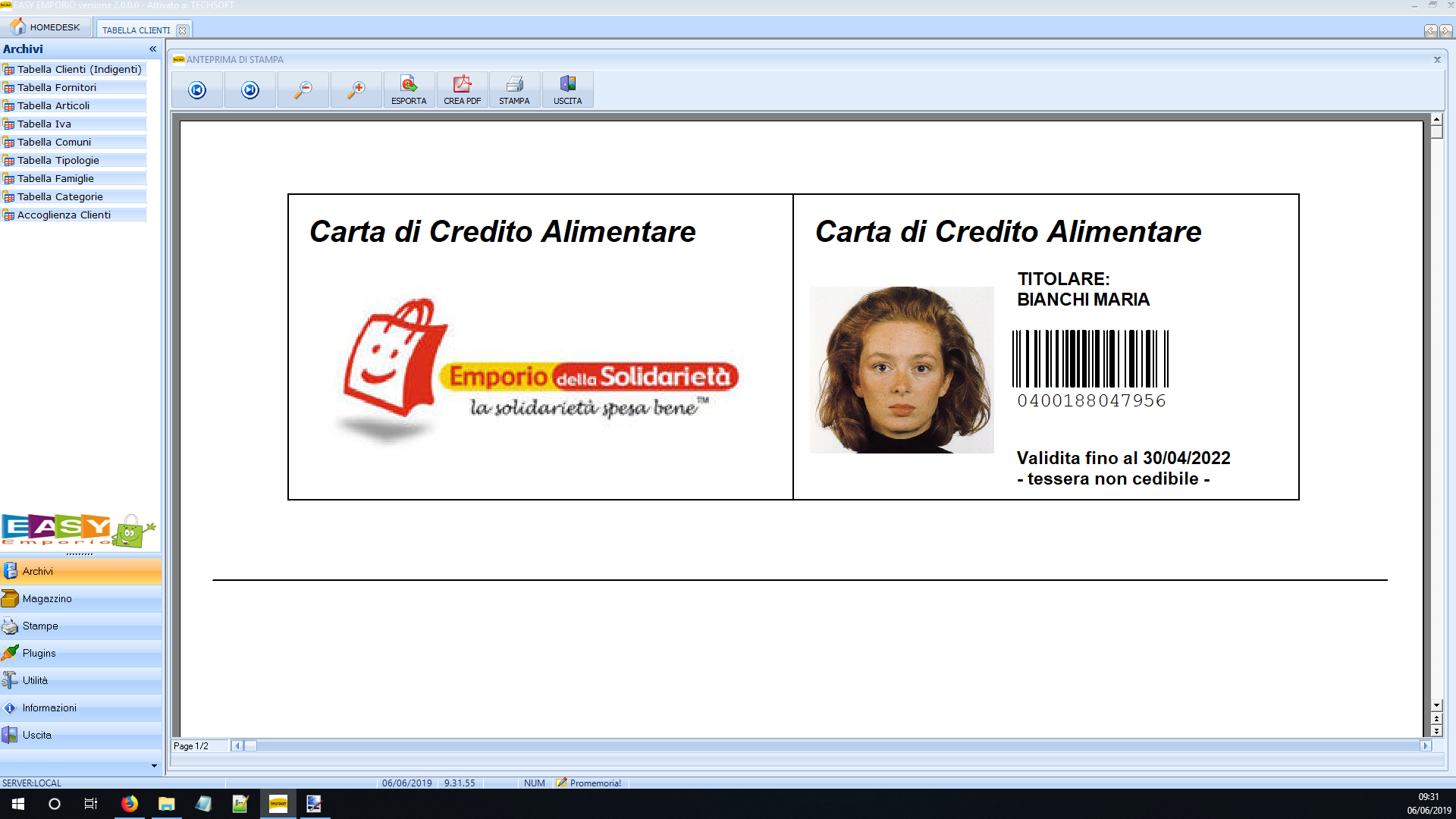Collapse the Archivi side panel

[x=152, y=49]
